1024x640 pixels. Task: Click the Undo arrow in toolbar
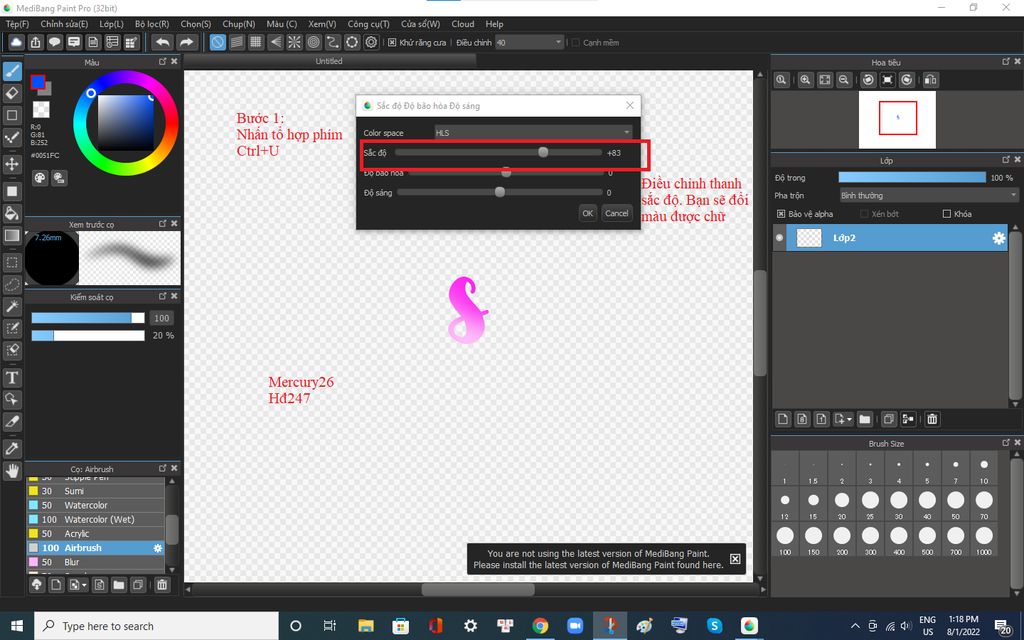pyautogui.click(x=162, y=42)
